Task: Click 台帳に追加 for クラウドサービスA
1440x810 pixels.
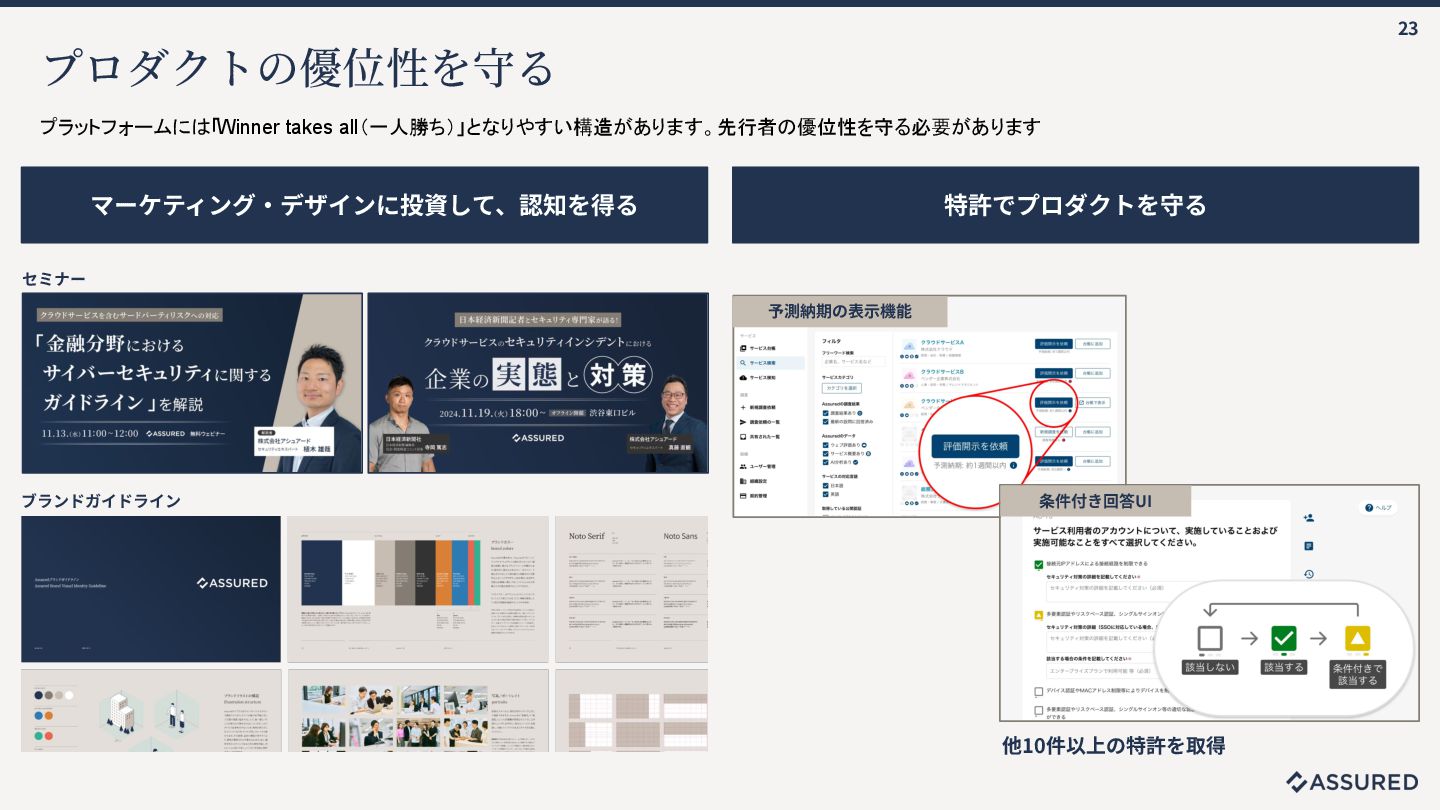Action: pos(1093,344)
